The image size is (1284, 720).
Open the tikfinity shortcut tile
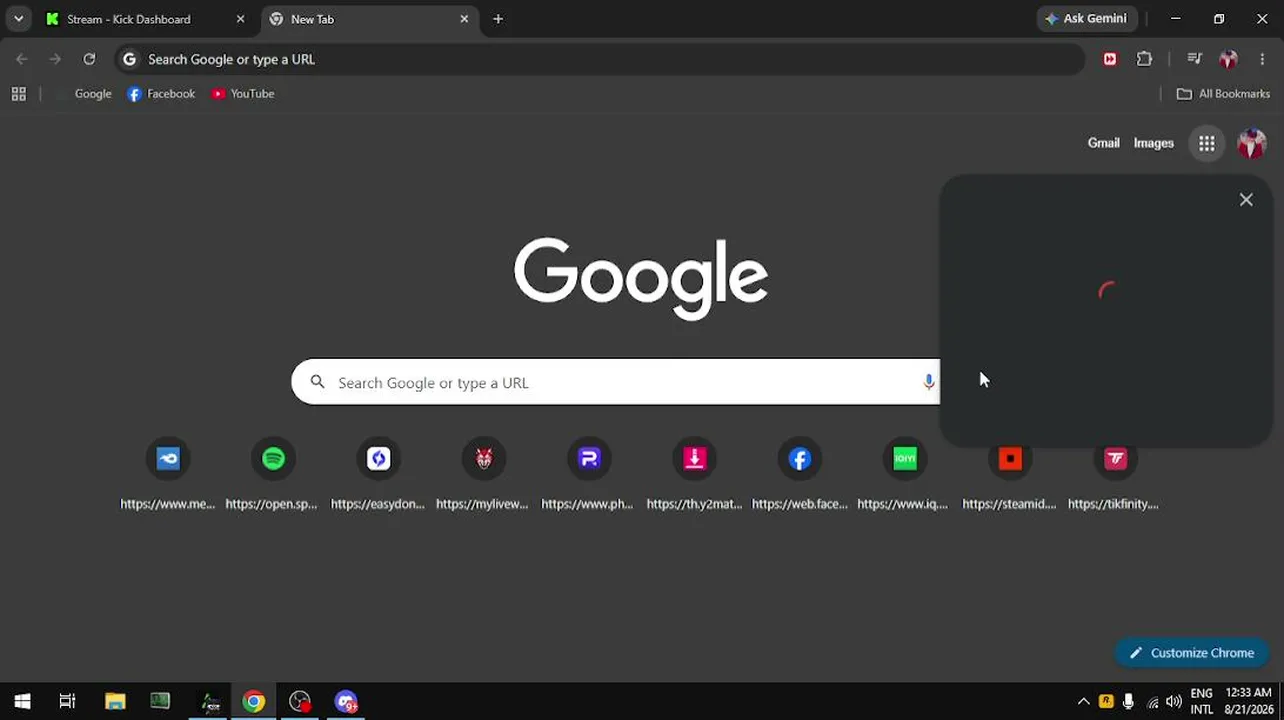(x=1115, y=458)
